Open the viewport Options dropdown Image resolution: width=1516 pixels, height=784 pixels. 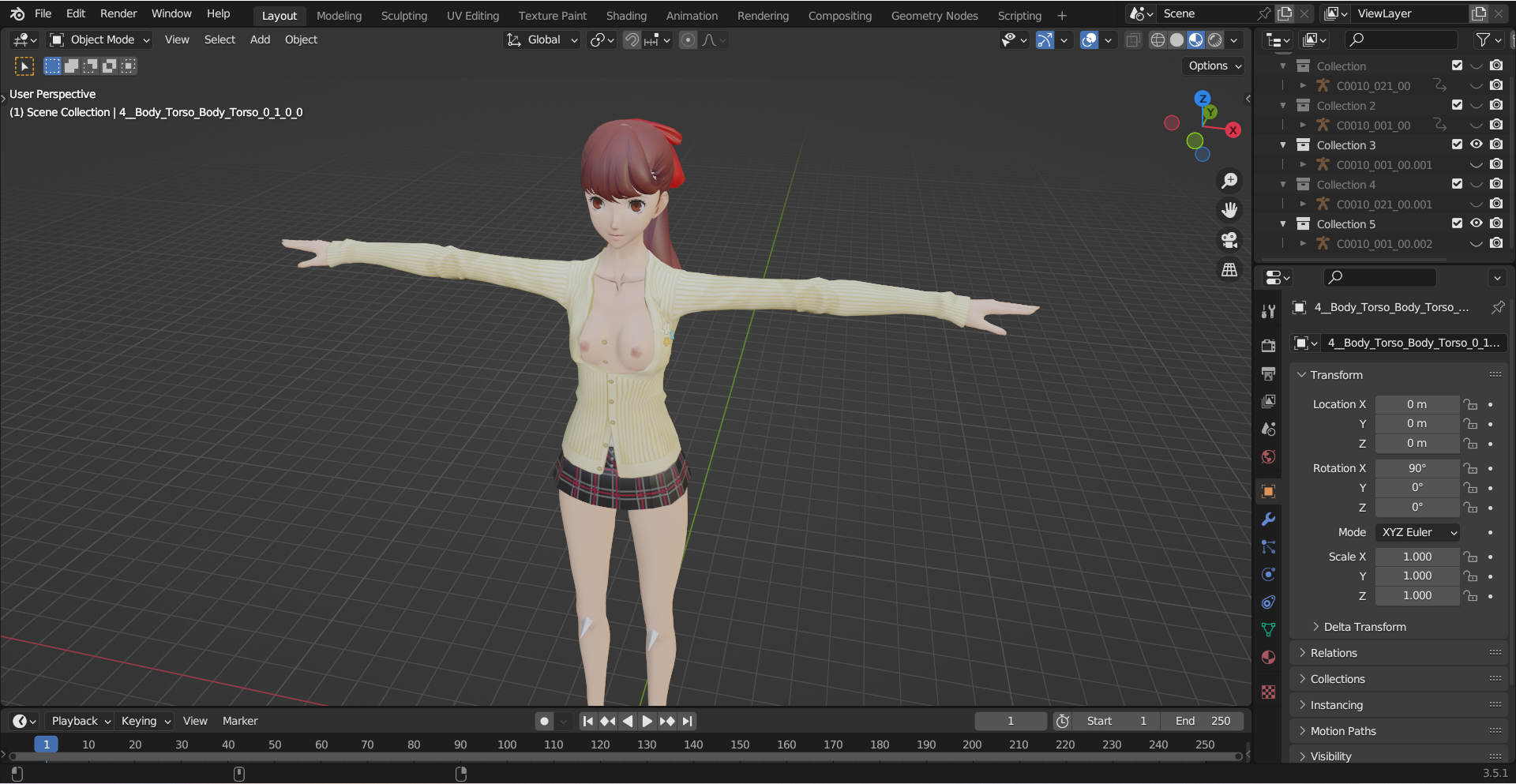click(x=1215, y=66)
